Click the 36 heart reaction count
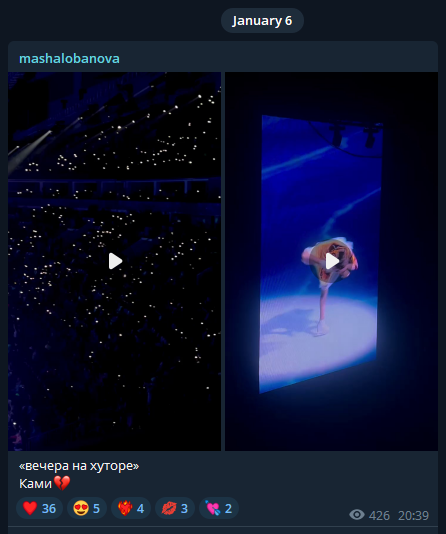 tap(49, 508)
